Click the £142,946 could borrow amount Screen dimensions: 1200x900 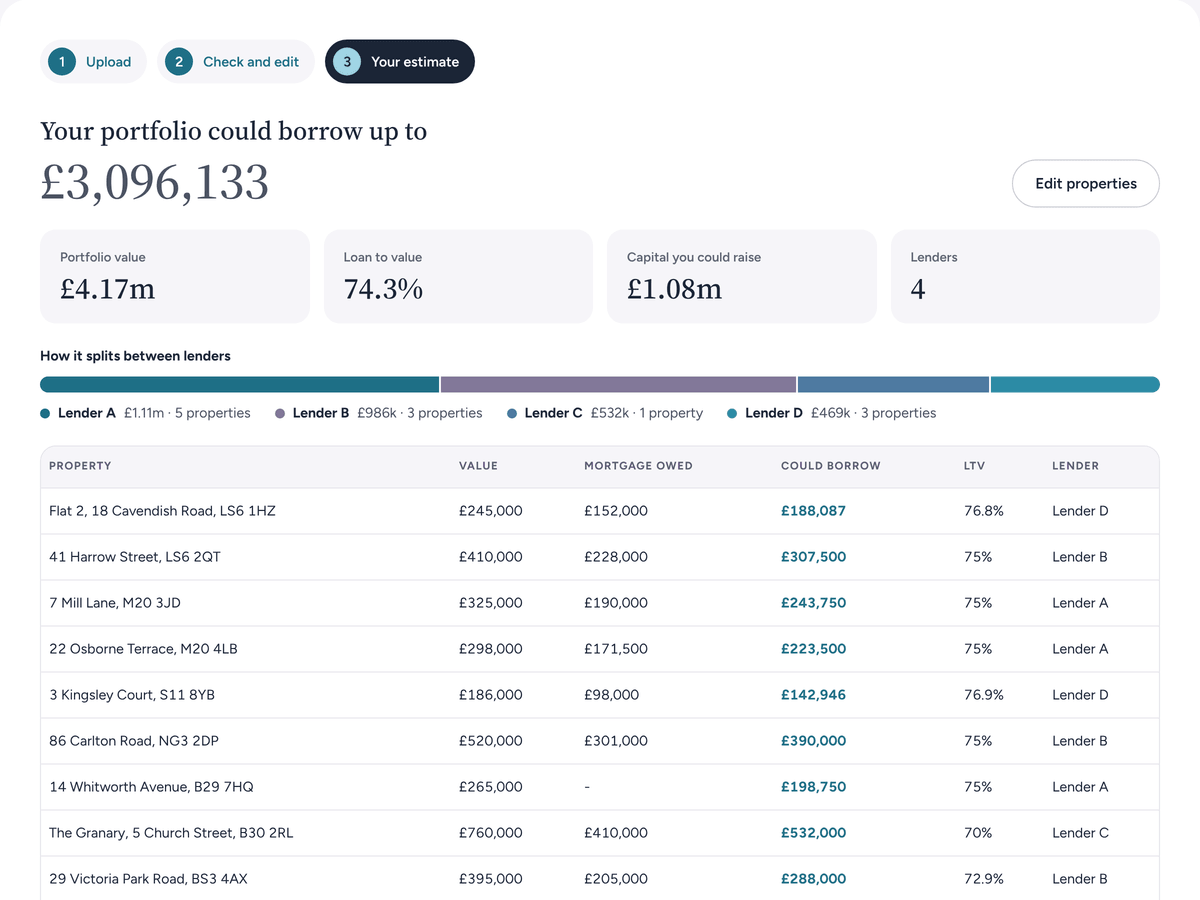(813, 695)
